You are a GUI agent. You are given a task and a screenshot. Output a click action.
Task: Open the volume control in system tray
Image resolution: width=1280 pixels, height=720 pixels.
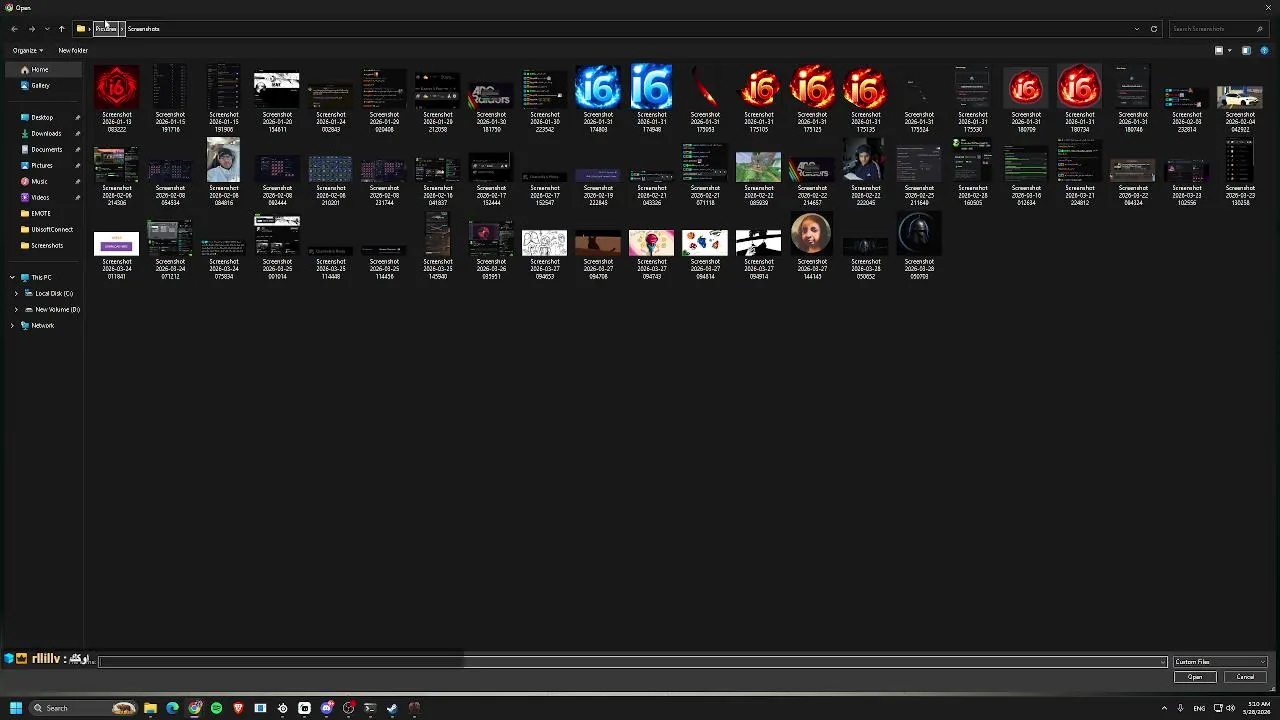[x=1230, y=708]
